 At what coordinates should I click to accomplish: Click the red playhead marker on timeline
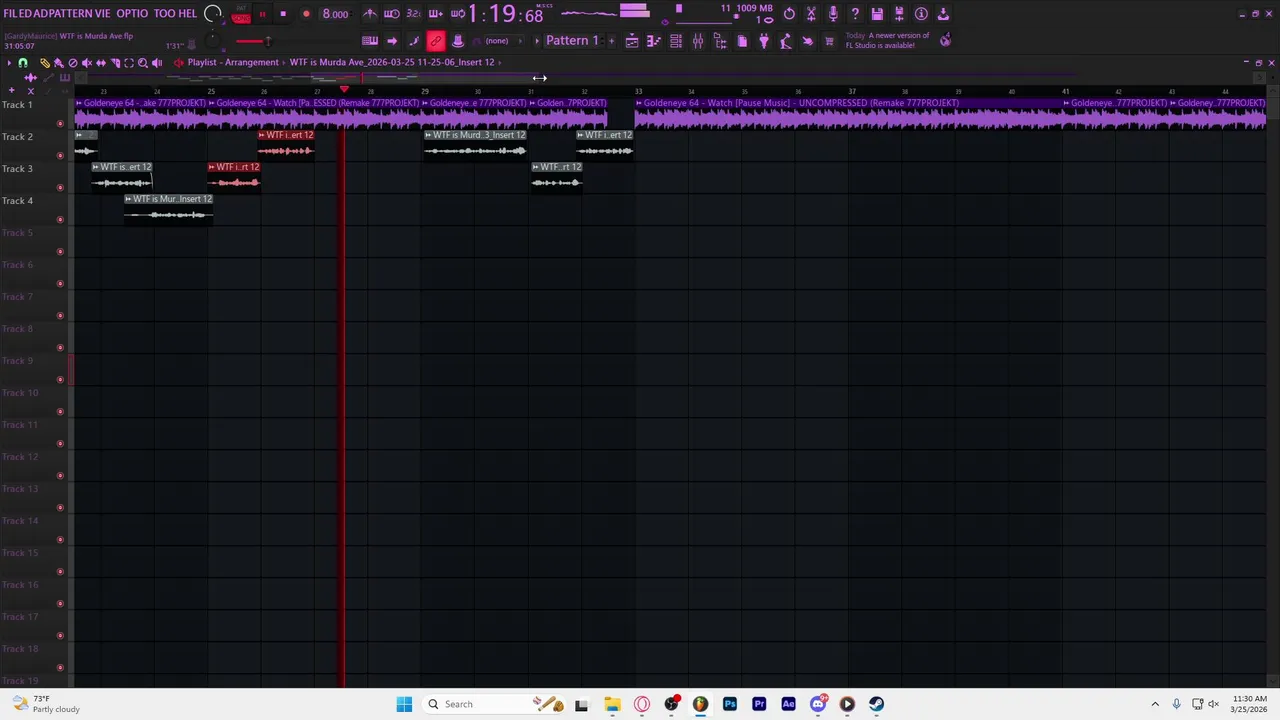[x=344, y=90]
